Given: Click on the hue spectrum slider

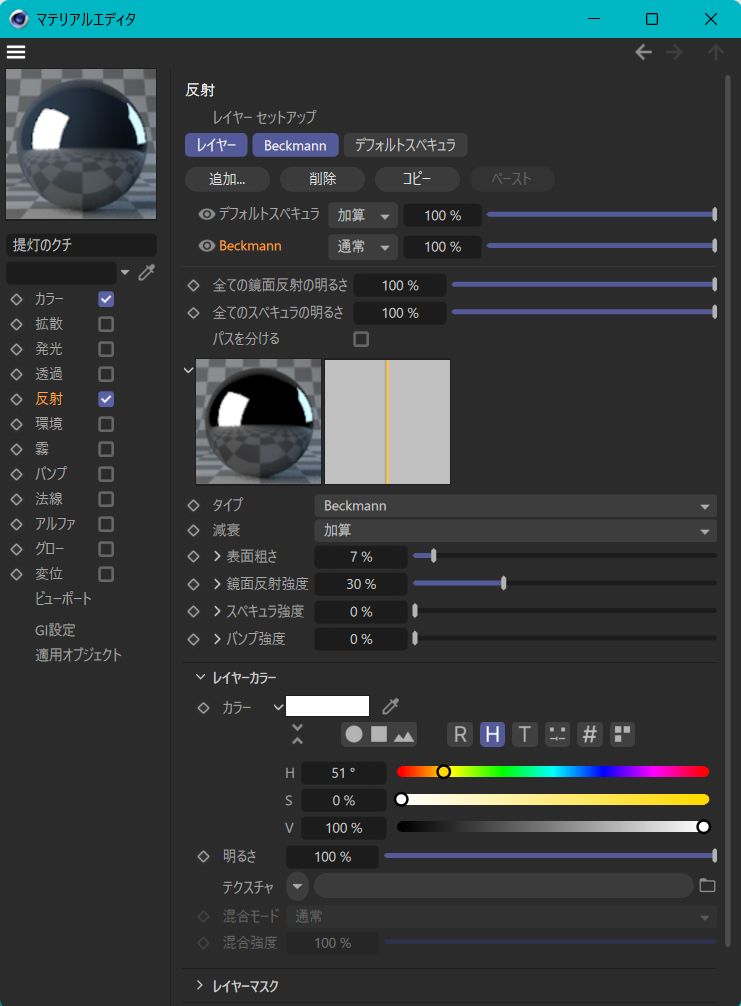Looking at the screenshot, I should [x=552, y=771].
